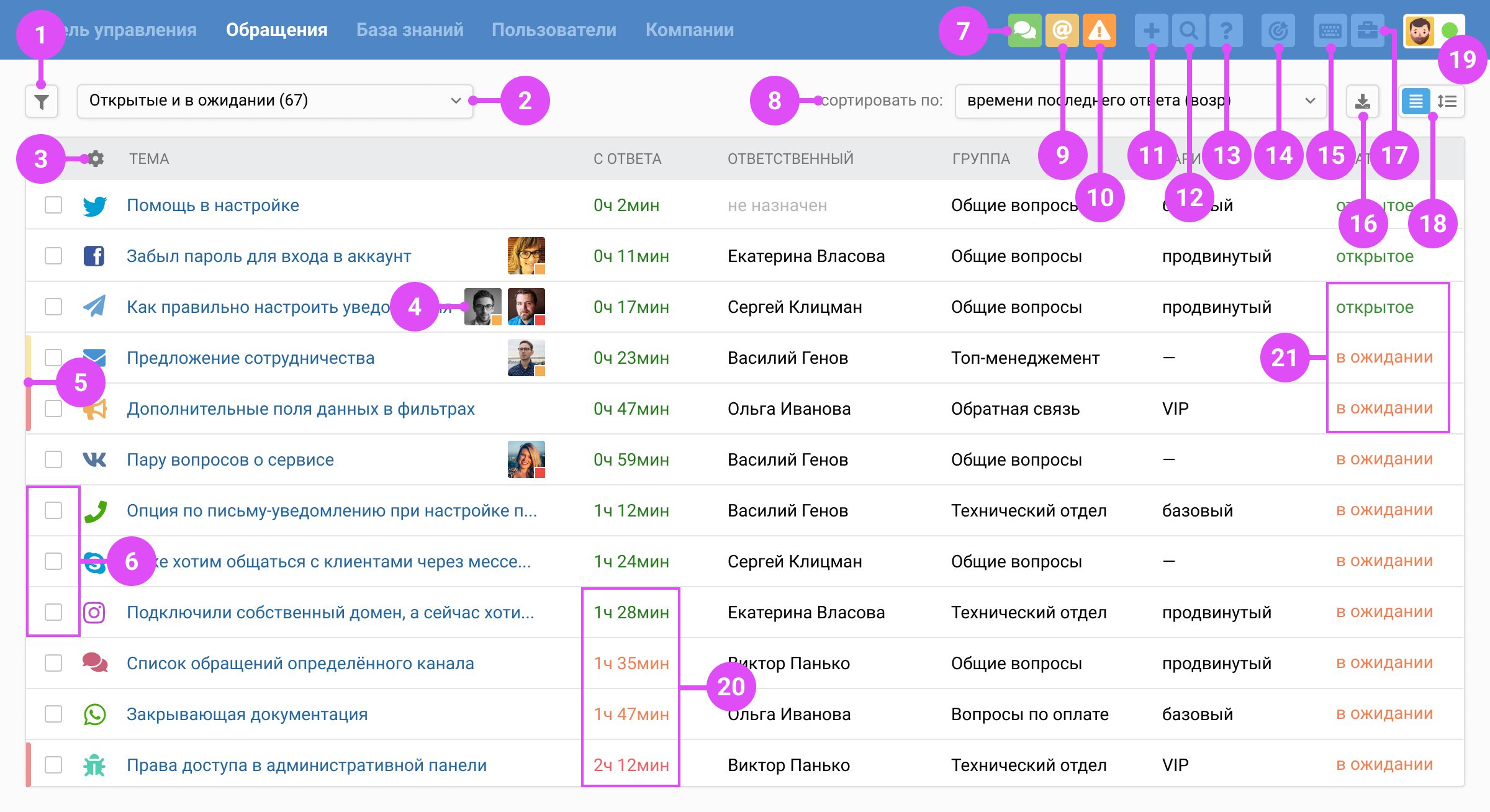The width and height of the screenshot is (1490, 812).
Task: Click the download export icon
Action: 1362,101
